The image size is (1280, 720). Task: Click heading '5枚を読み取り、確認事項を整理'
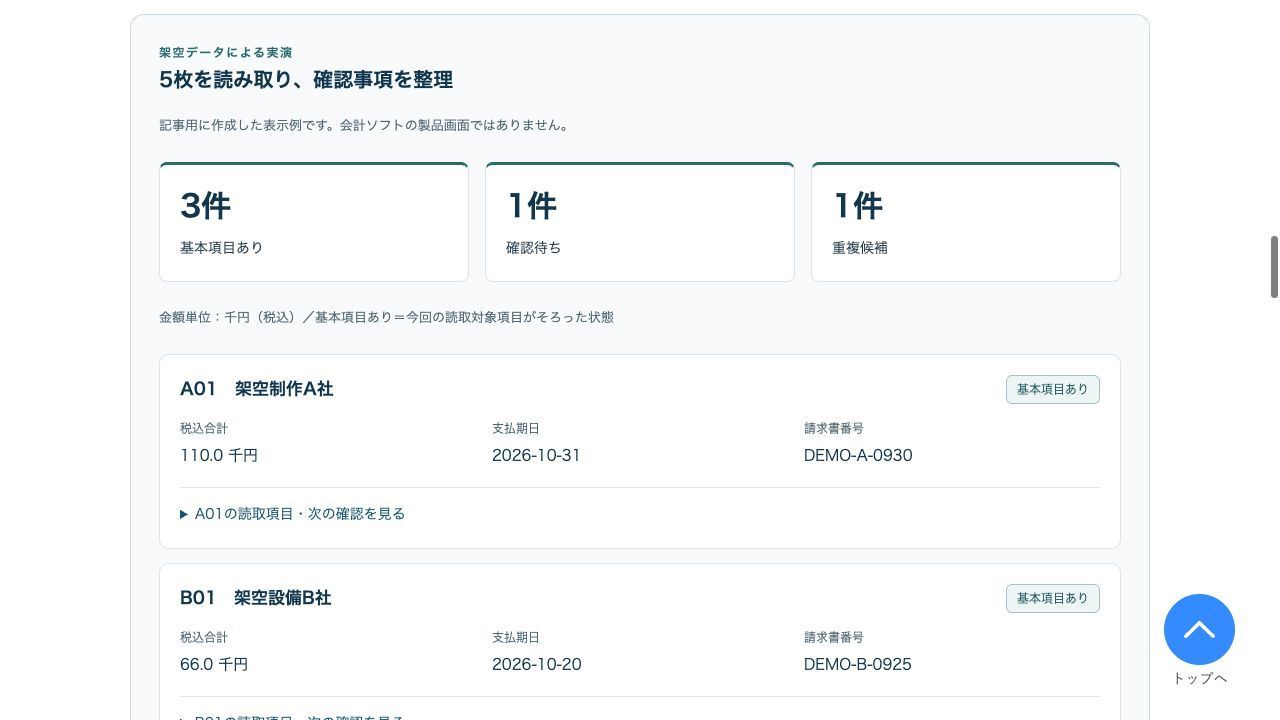[306, 79]
